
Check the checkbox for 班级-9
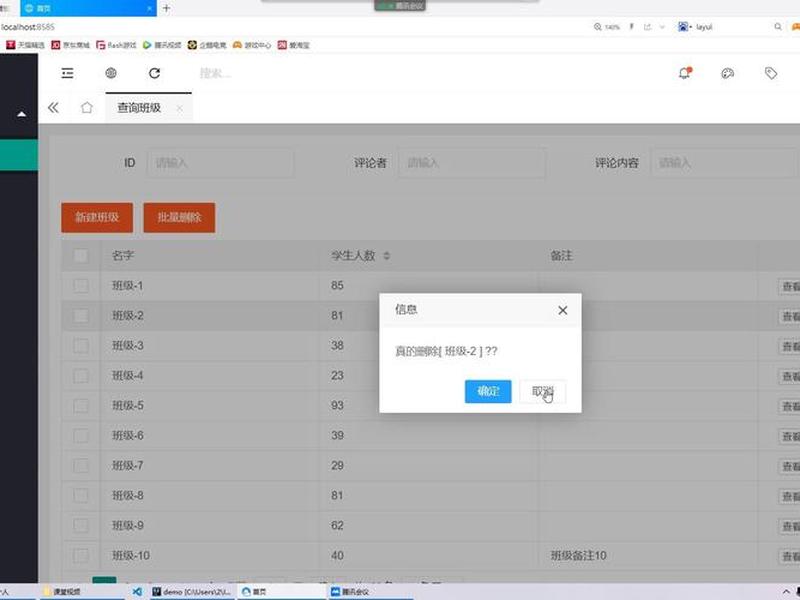click(81, 526)
